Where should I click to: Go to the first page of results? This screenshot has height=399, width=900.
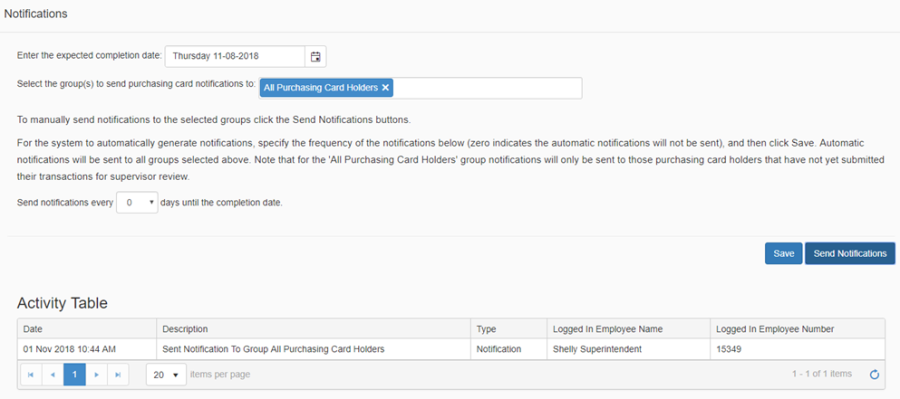tap(31, 374)
